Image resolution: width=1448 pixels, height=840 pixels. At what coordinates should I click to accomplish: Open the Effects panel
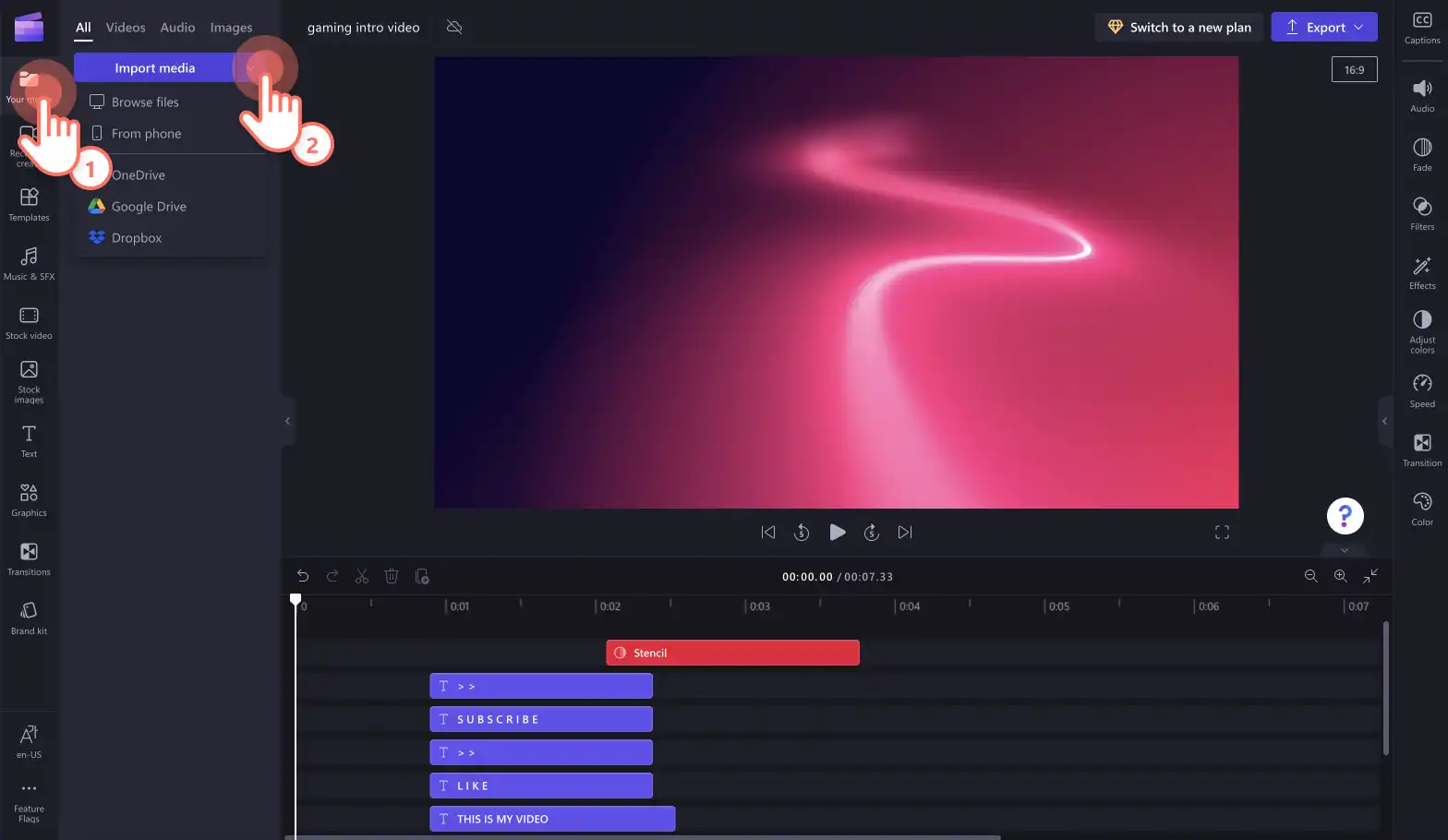[1422, 272]
